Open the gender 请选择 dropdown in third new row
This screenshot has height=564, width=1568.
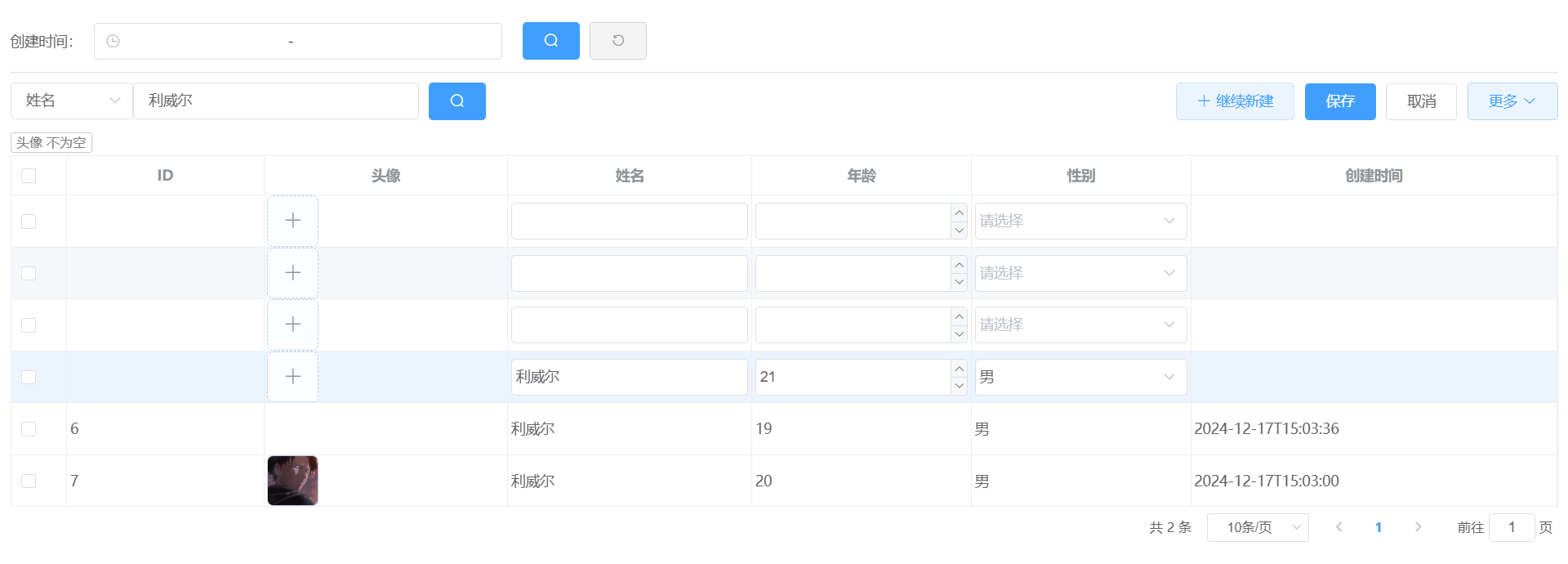pyautogui.click(x=1080, y=325)
